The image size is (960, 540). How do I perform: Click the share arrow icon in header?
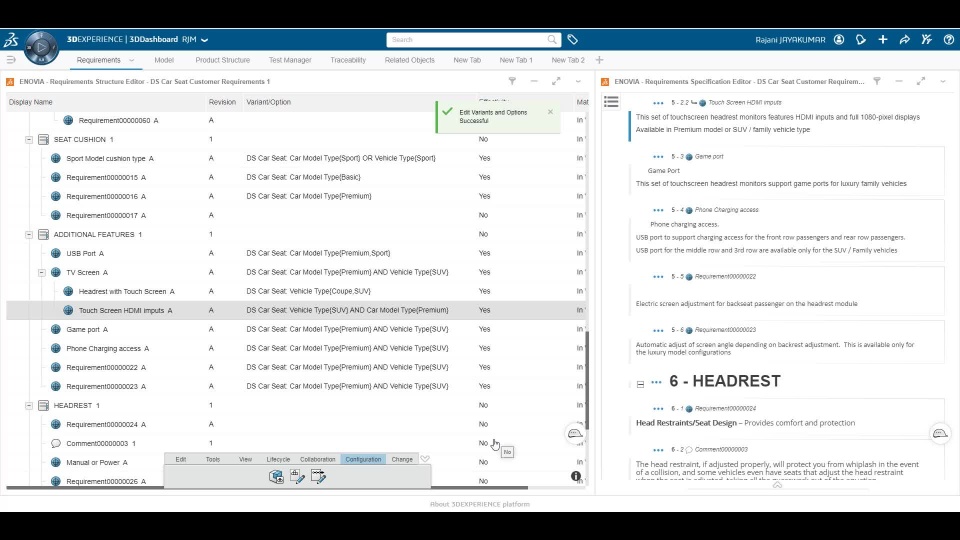click(904, 40)
